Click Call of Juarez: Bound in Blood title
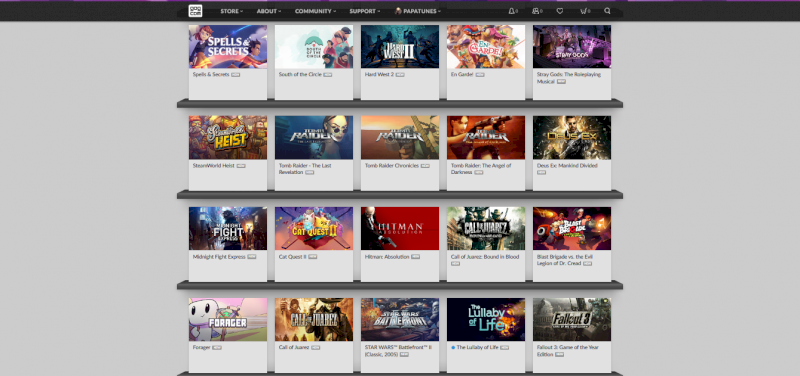This screenshot has height=376, width=800. pos(485,257)
